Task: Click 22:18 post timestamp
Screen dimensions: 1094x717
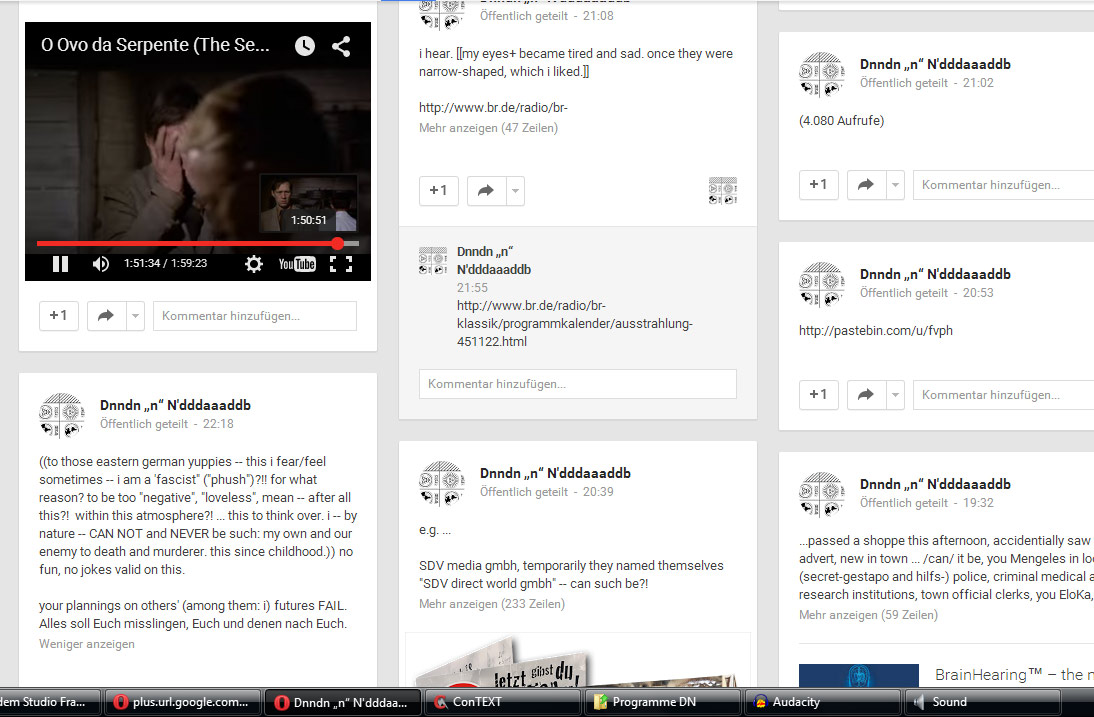Action: point(218,424)
